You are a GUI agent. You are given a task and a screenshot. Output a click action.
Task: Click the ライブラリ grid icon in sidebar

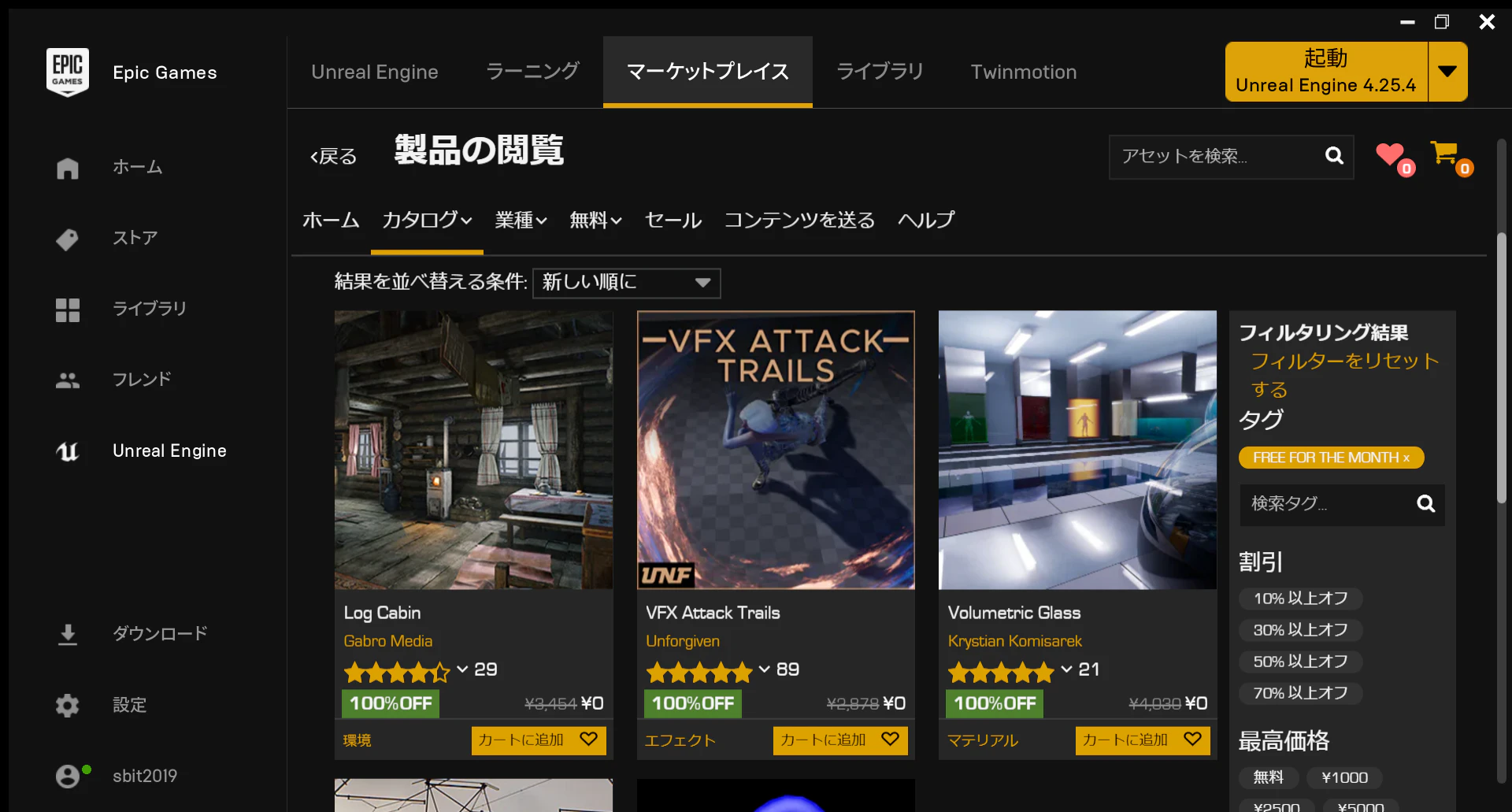tap(68, 310)
